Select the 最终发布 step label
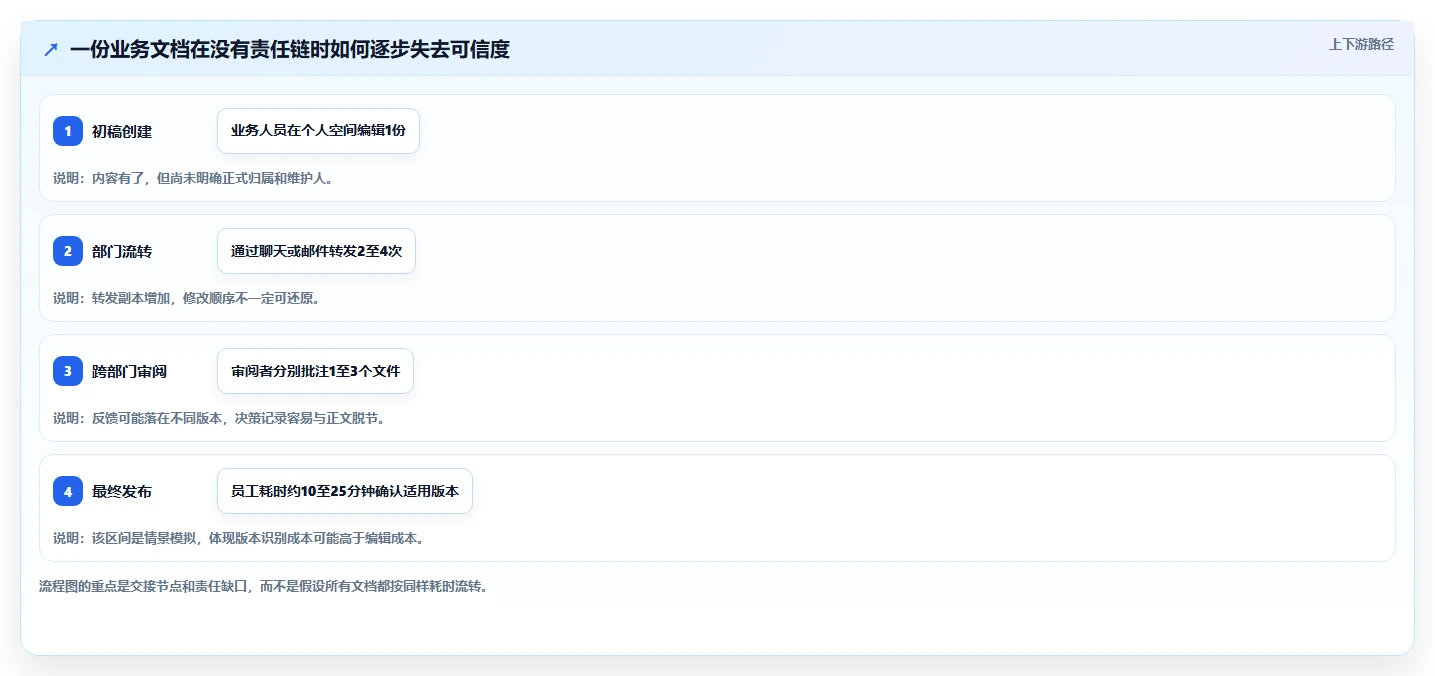This screenshot has width=1435, height=676. 122,491
